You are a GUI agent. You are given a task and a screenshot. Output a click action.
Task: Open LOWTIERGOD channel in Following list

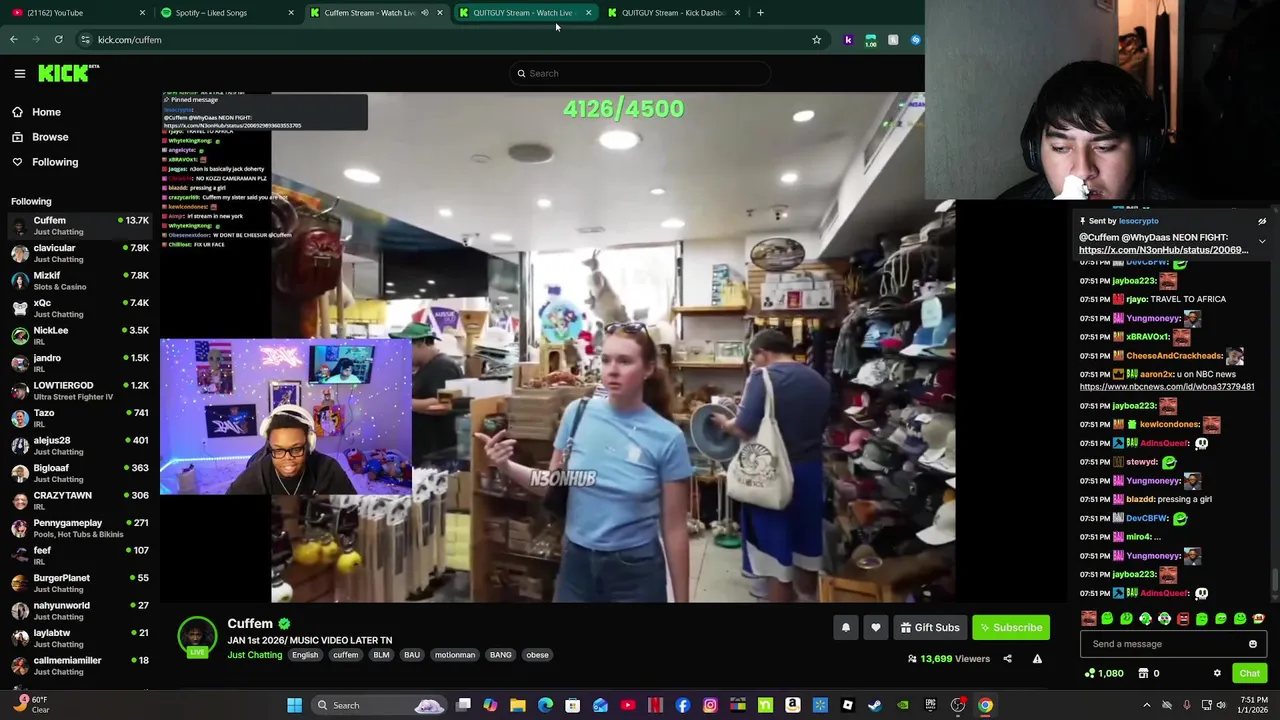tap(80, 391)
